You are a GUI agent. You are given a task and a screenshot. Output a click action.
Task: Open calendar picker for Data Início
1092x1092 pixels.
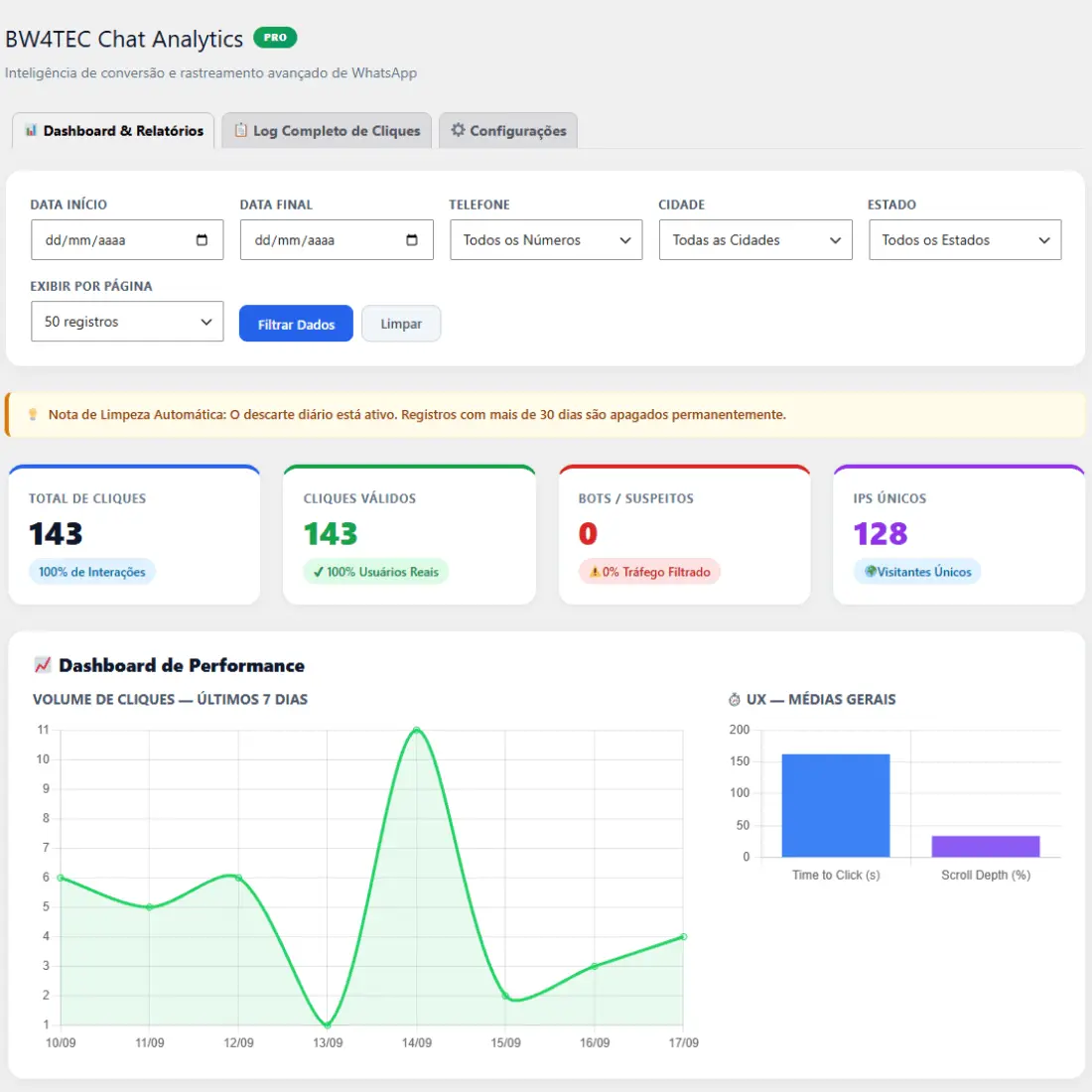pos(202,240)
